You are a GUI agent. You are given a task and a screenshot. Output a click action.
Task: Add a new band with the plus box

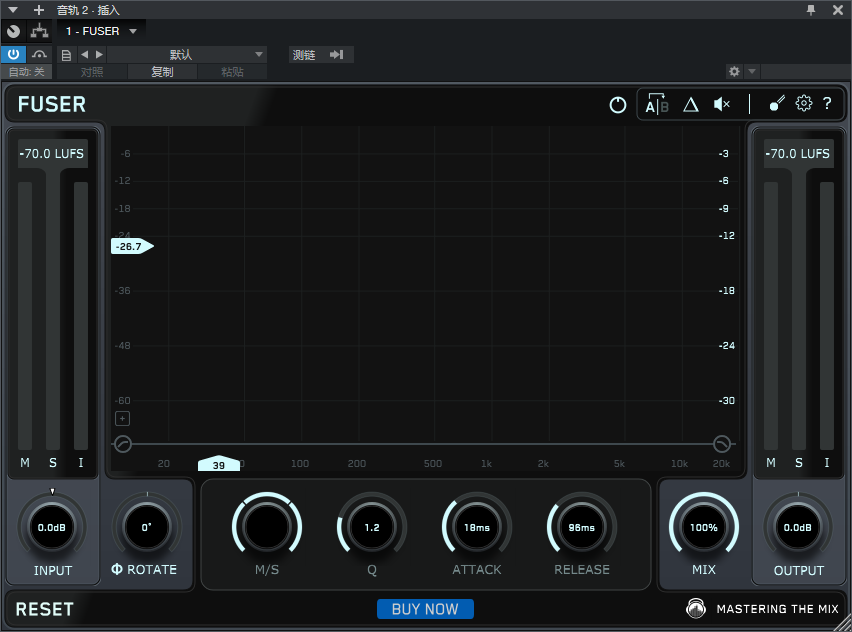pyautogui.click(x=122, y=418)
